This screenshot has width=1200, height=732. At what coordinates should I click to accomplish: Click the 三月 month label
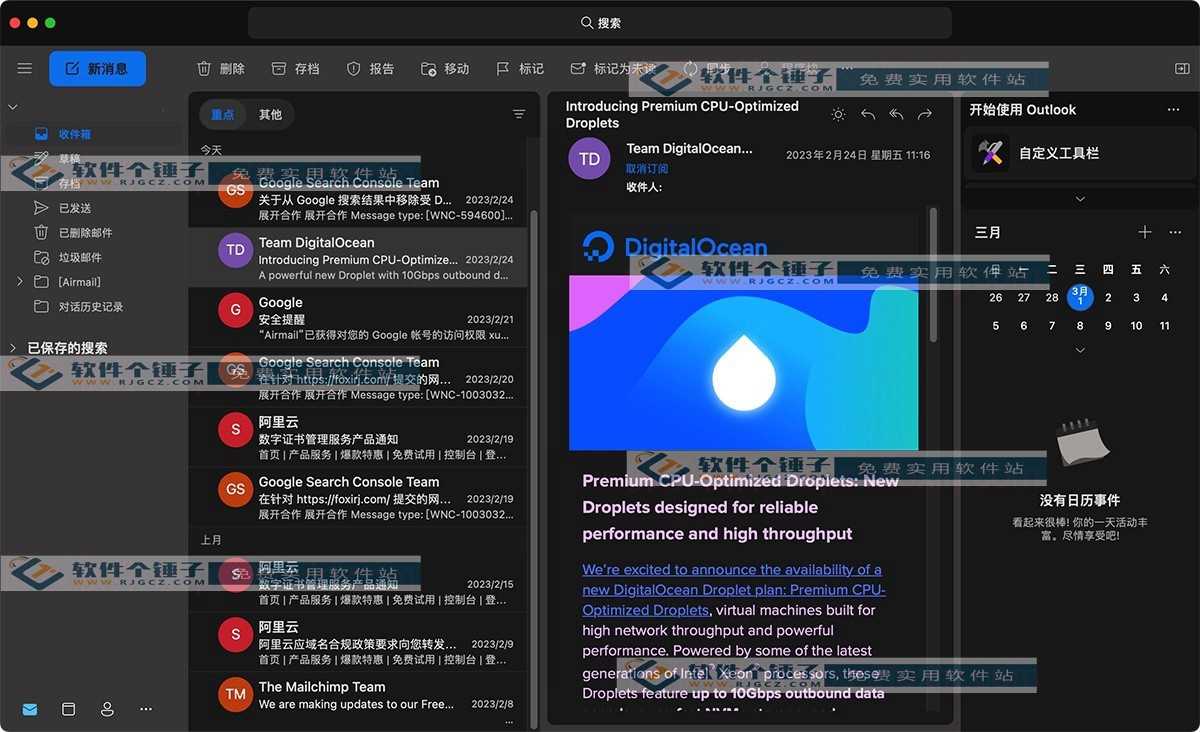pyautogui.click(x=988, y=232)
